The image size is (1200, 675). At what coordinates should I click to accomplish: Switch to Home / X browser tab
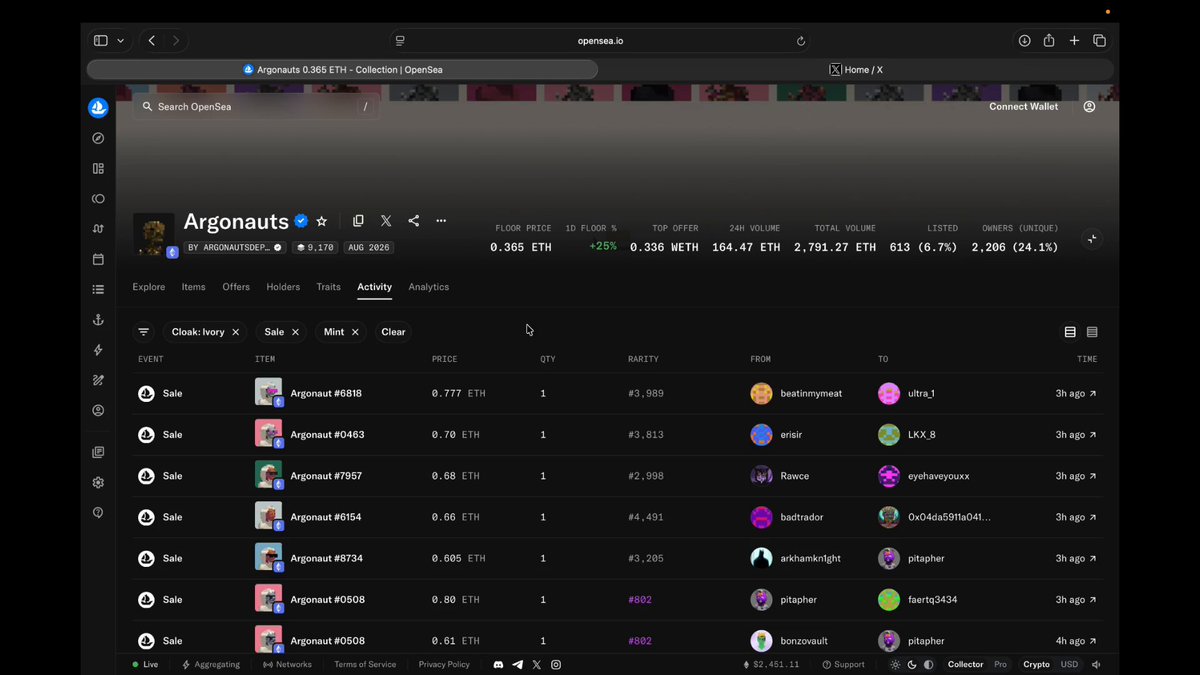tap(856, 70)
